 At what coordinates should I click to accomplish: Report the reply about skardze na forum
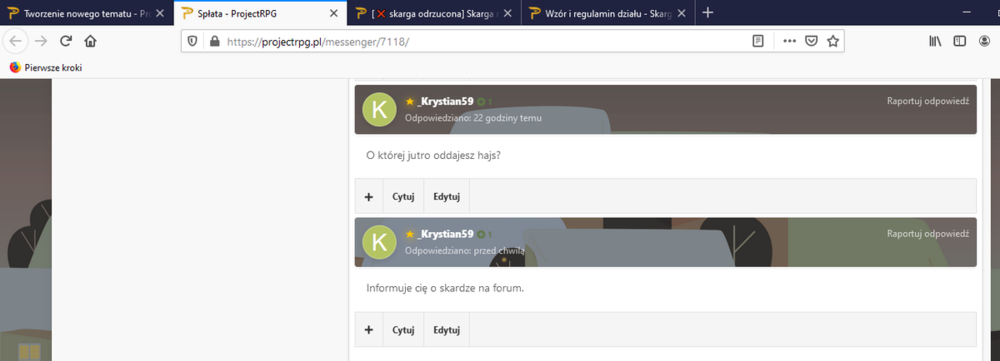[x=928, y=233]
